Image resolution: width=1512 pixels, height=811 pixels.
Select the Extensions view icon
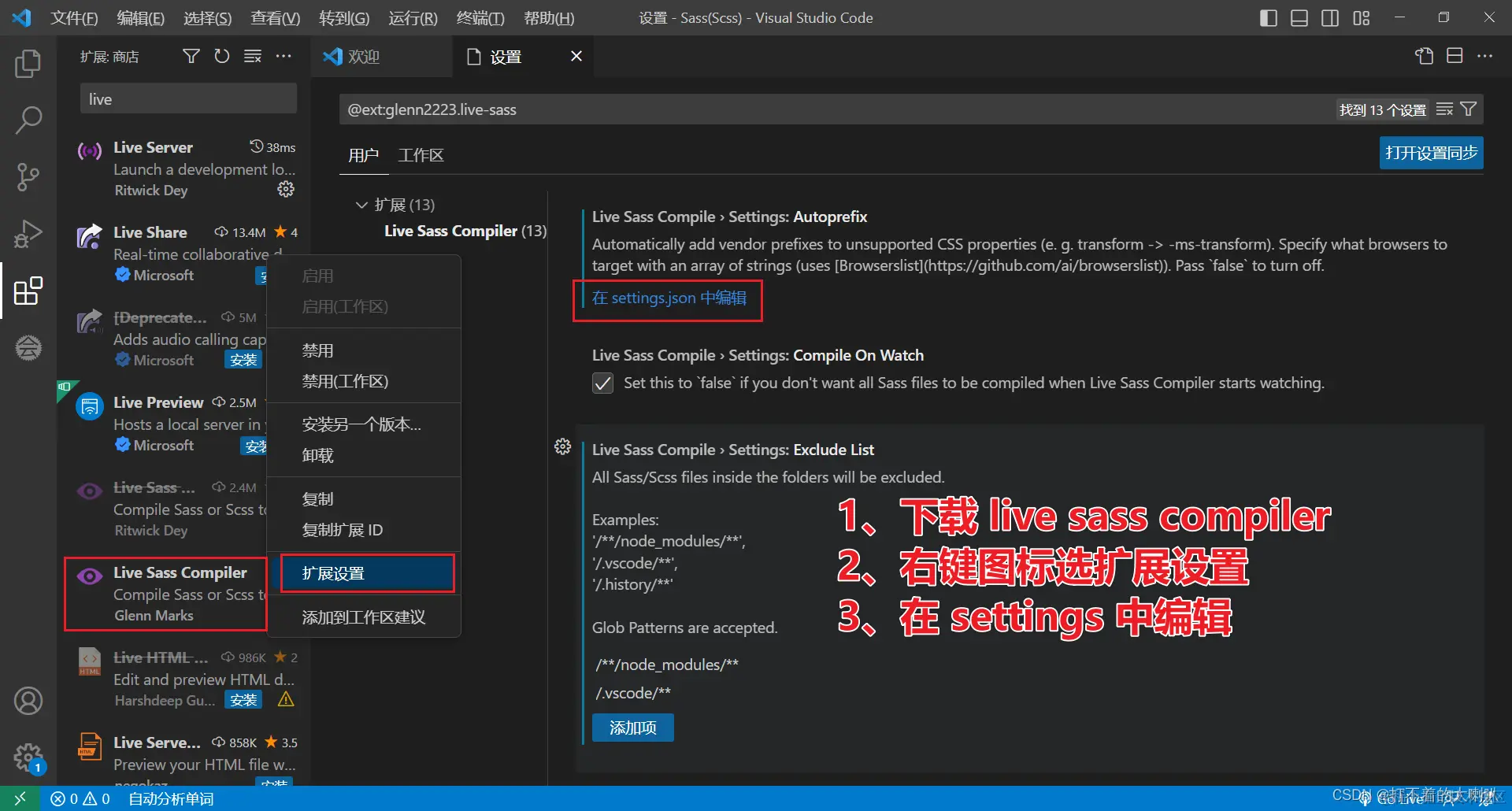(x=28, y=291)
